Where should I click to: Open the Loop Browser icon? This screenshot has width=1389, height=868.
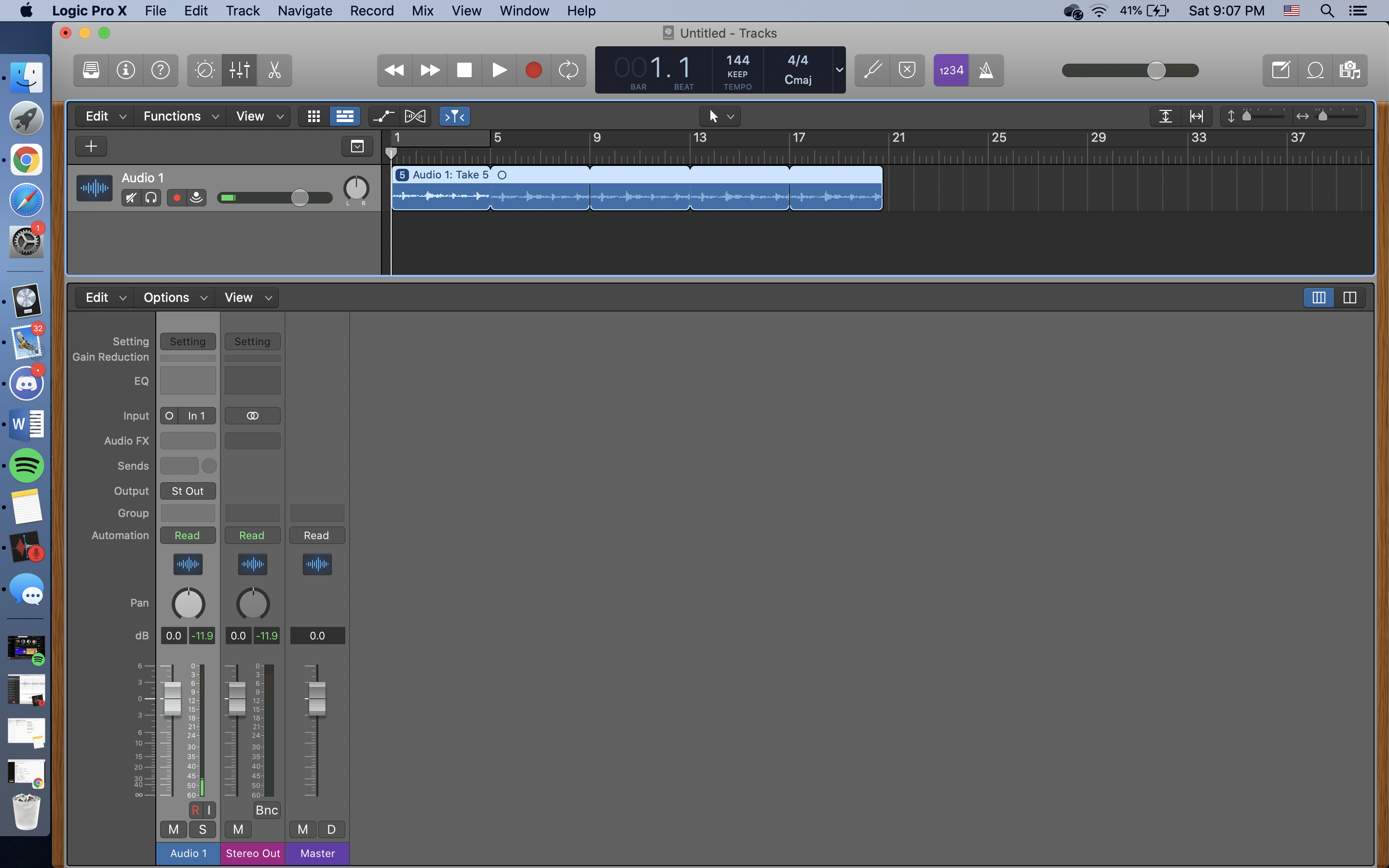(x=1315, y=70)
